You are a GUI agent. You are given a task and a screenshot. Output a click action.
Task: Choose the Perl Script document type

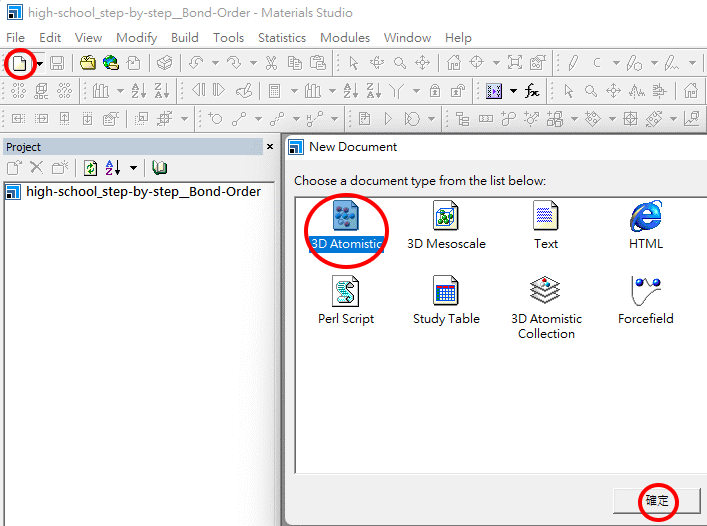(x=345, y=301)
